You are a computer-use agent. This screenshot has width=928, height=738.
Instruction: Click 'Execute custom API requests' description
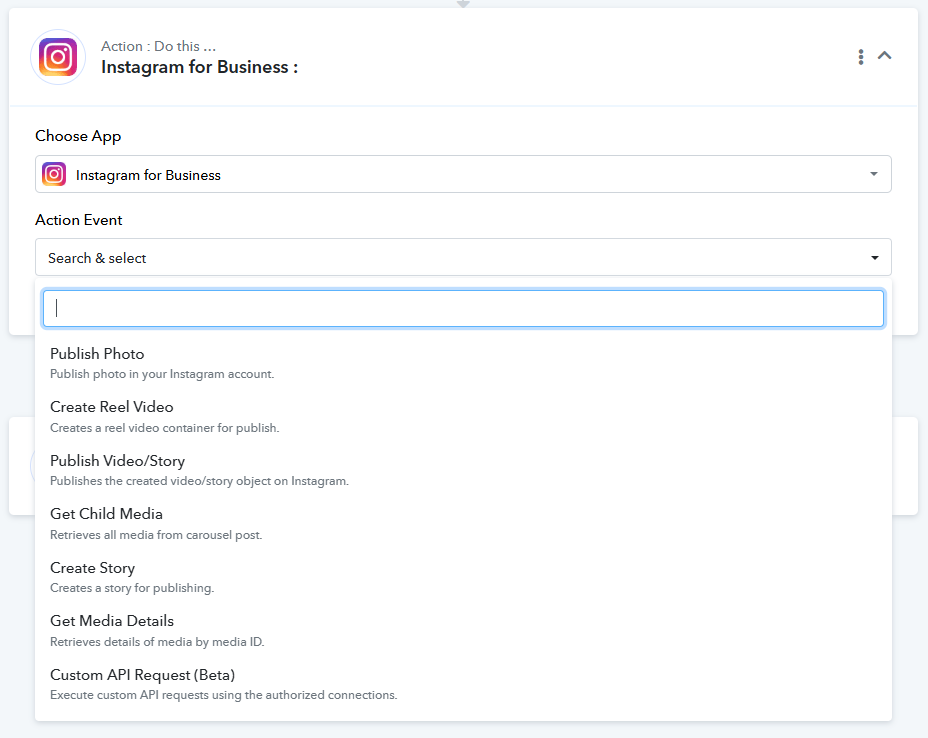pyautogui.click(x=224, y=695)
